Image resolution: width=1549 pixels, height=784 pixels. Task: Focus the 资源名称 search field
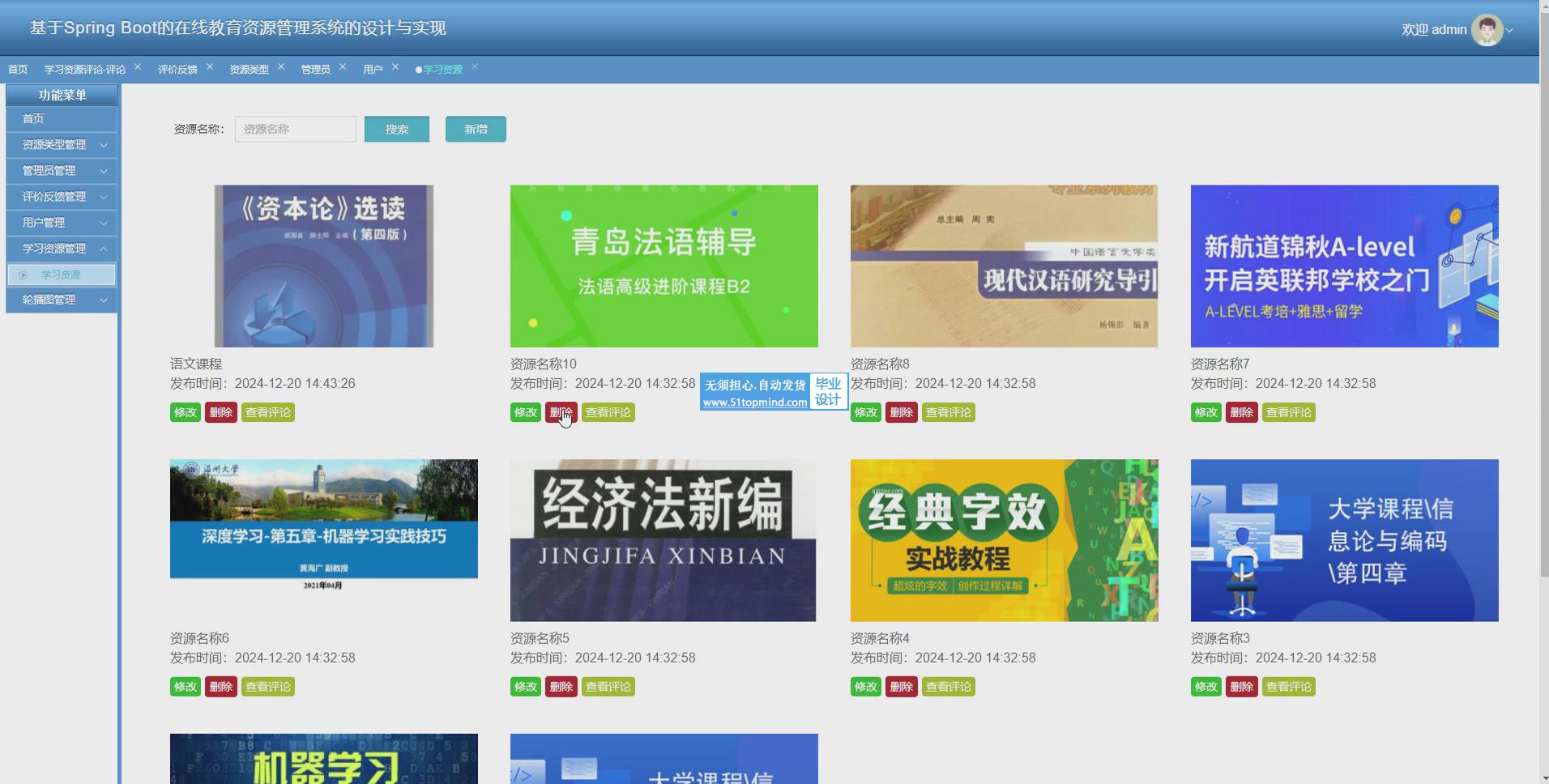[x=295, y=130]
